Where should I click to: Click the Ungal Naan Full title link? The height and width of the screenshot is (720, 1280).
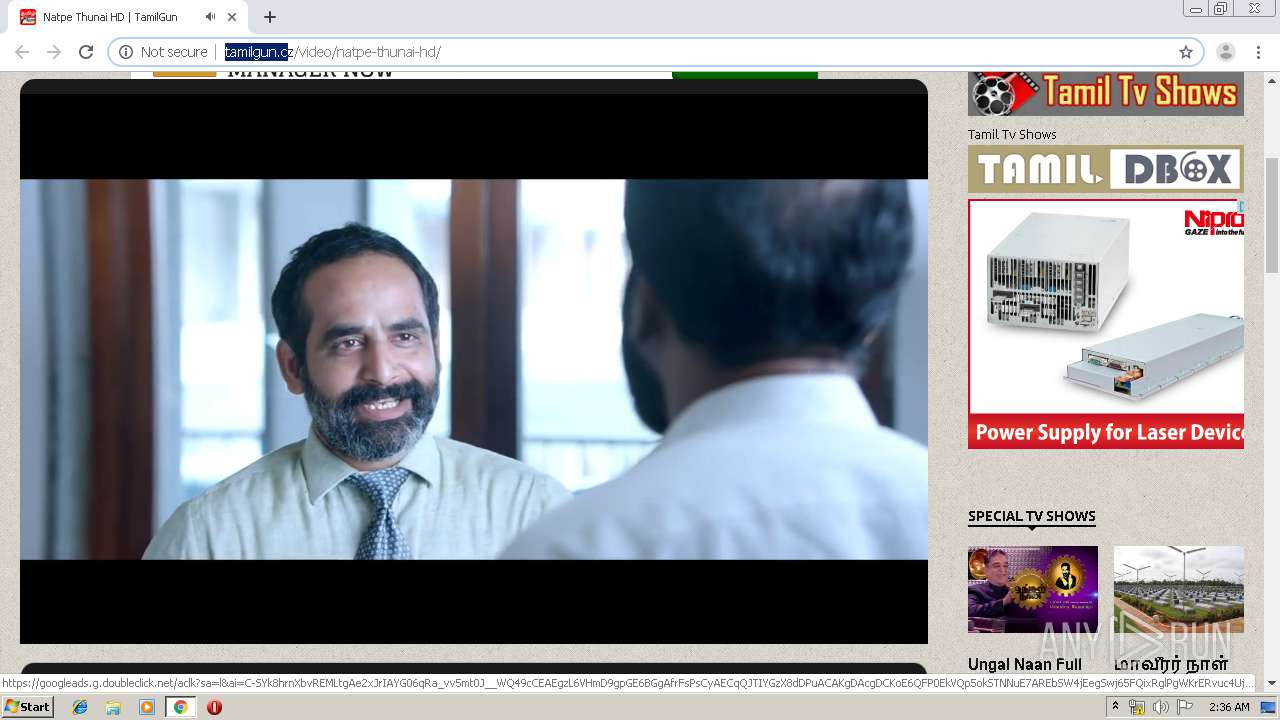click(x=1025, y=664)
